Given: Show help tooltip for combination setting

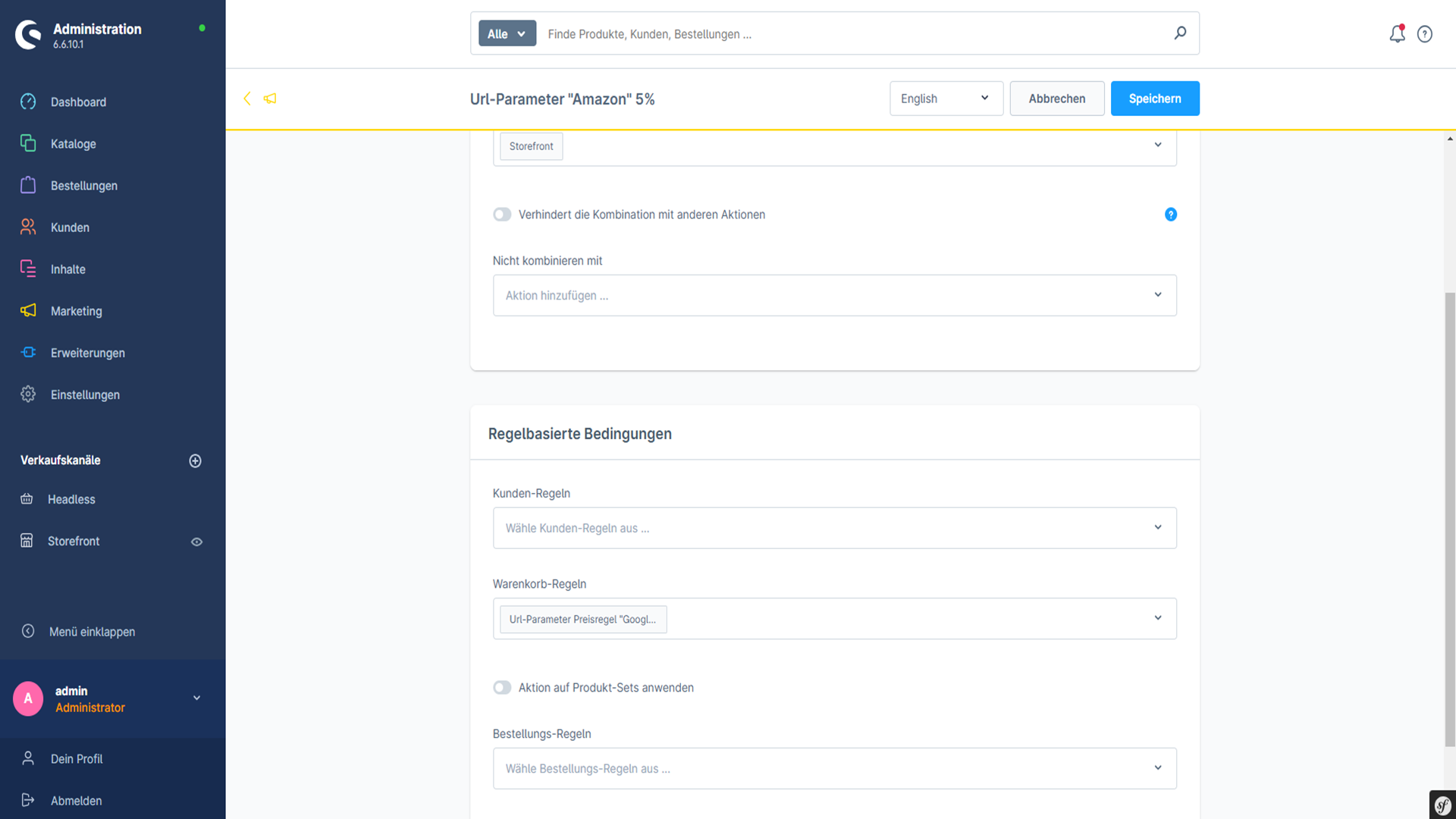Looking at the screenshot, I should click(x=1171, y=215).
